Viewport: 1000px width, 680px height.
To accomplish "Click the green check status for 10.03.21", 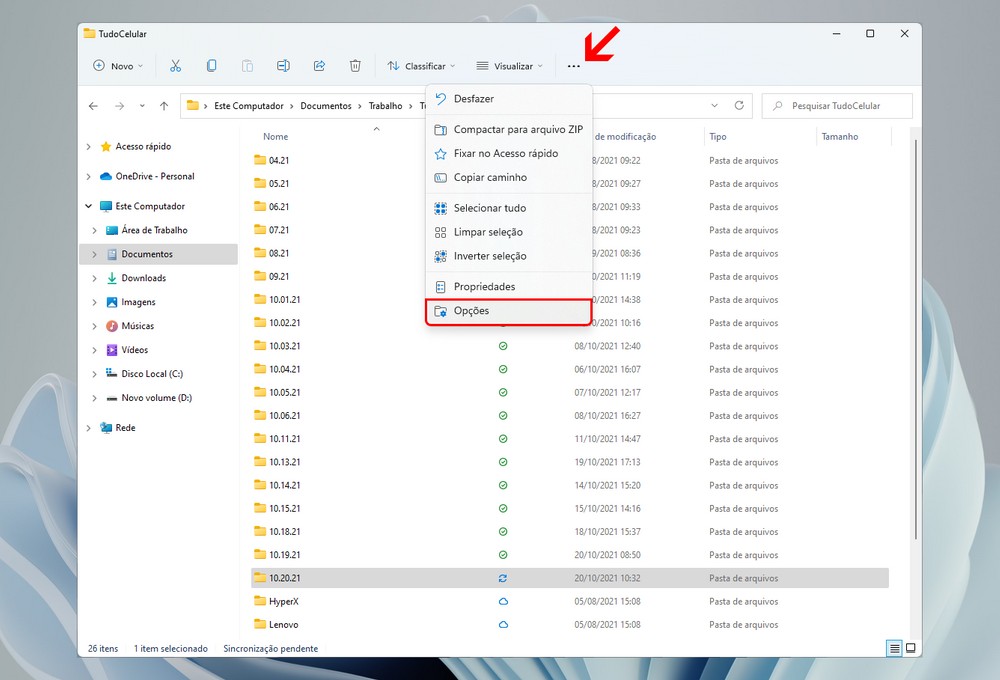I will (503, 346).
